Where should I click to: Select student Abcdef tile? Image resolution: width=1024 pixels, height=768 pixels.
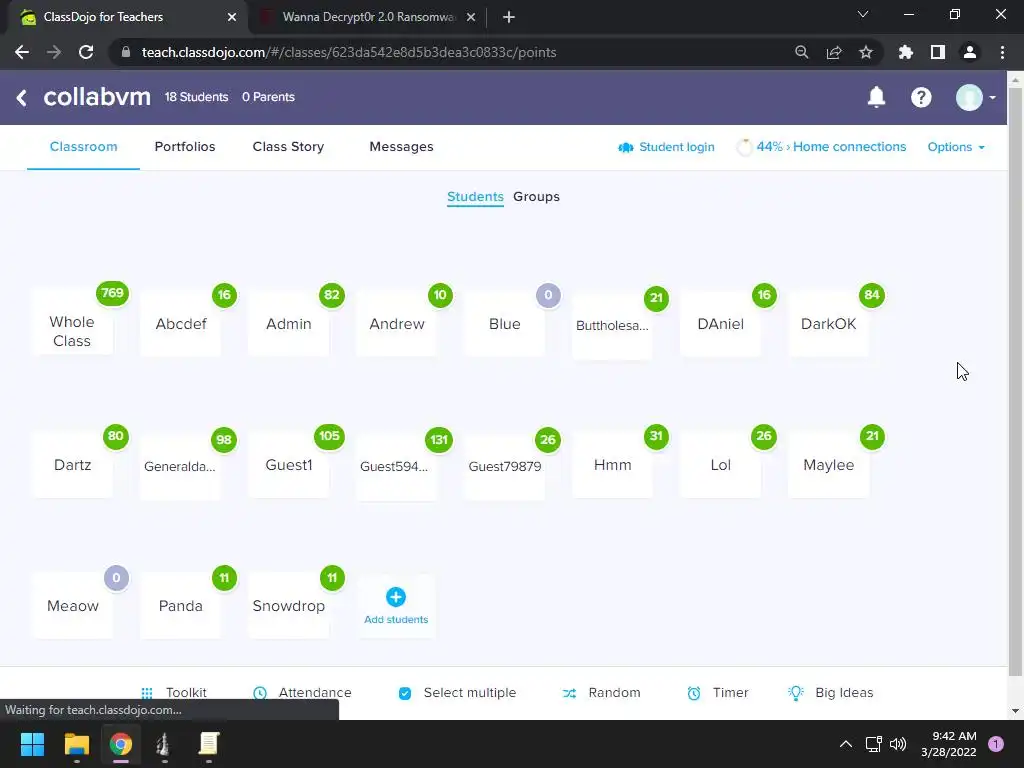180,324
